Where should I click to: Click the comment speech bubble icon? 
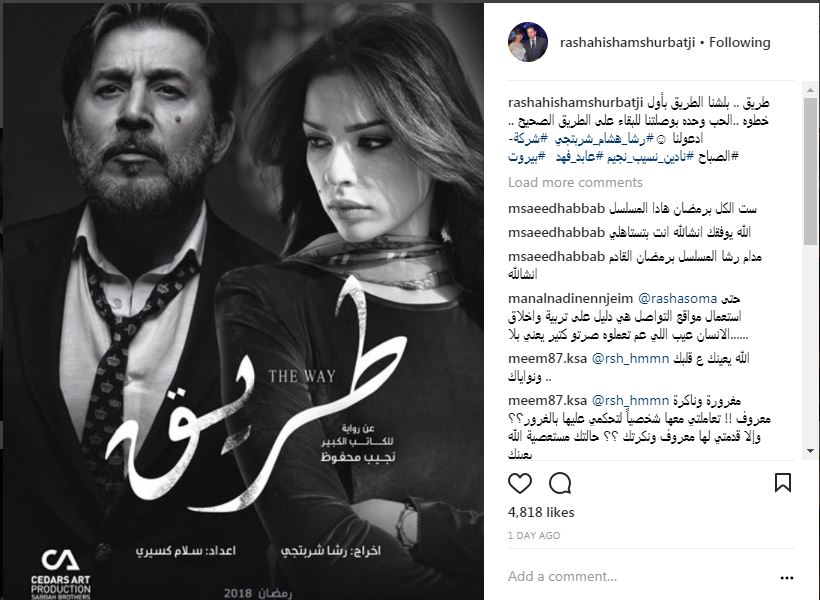(x=560, y=483)
